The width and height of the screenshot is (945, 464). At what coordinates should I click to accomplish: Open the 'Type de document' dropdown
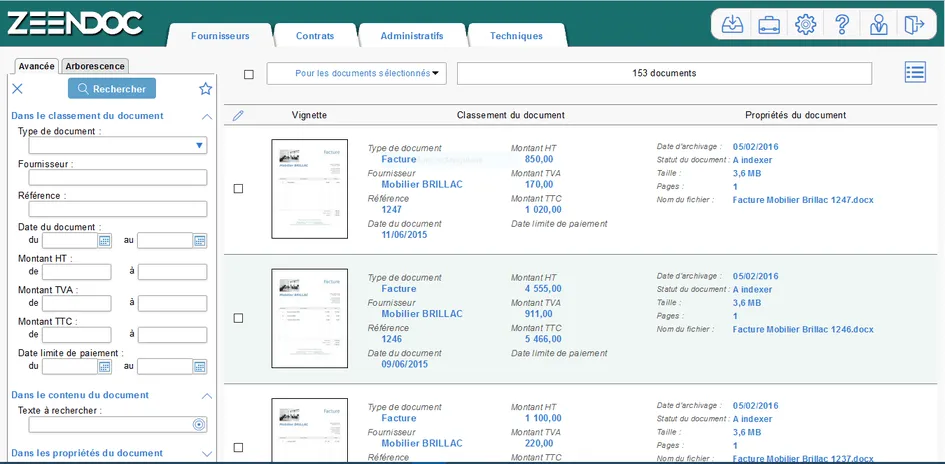click(x=118, y=146)
